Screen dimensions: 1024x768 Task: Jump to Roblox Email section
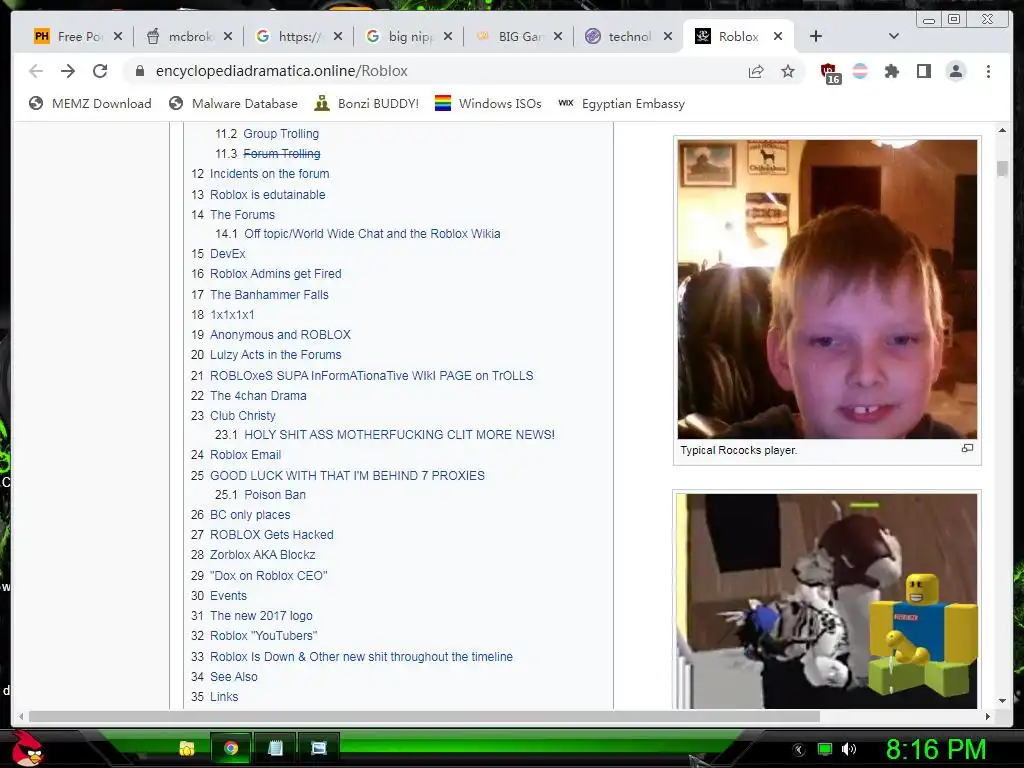tap(245, 455)
